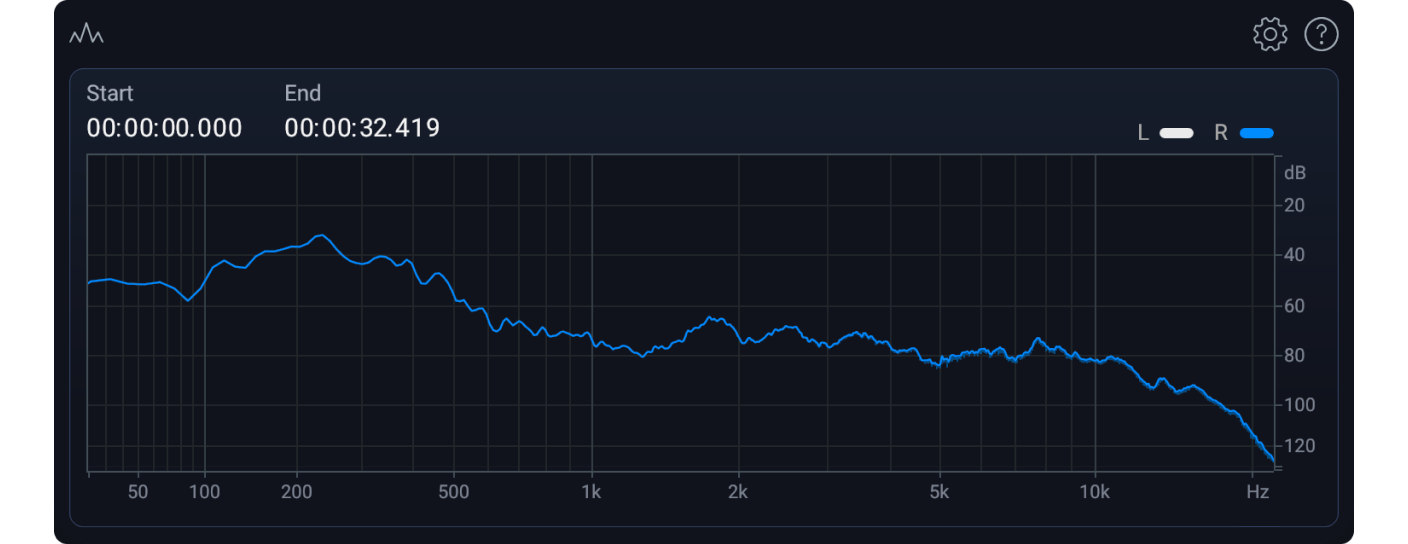Click the dB unit label on axis
1408x544 pixels.
[1295, 173]
